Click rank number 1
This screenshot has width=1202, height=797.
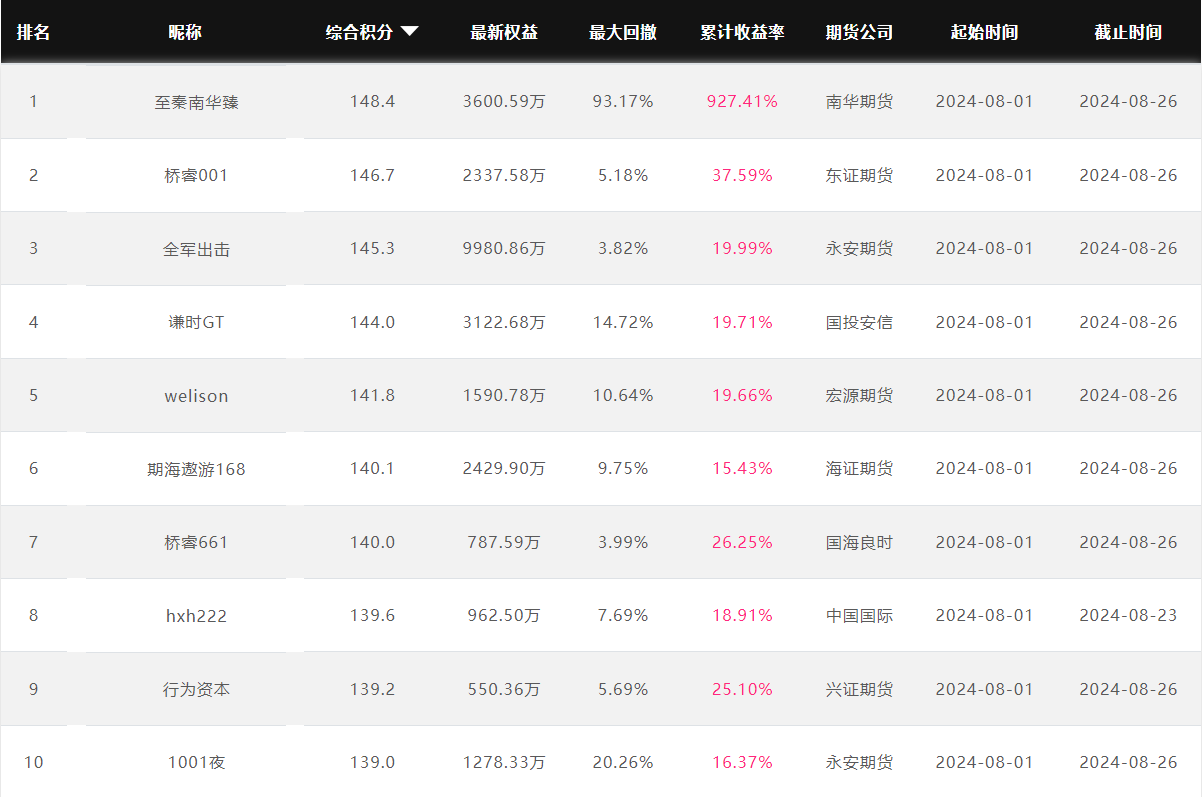[x=33, y=102]
